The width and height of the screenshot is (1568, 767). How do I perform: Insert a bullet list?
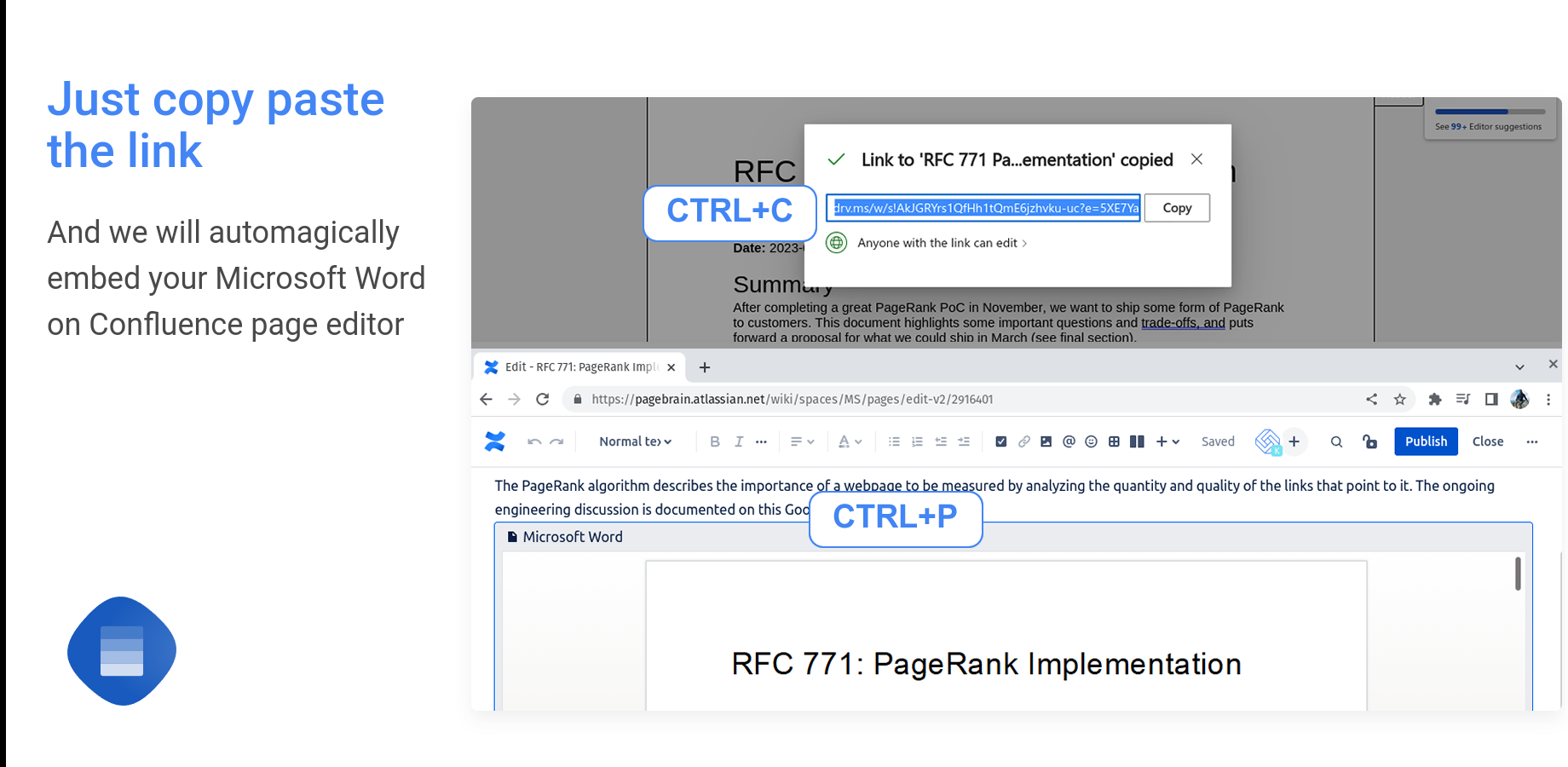click(894, 441)
